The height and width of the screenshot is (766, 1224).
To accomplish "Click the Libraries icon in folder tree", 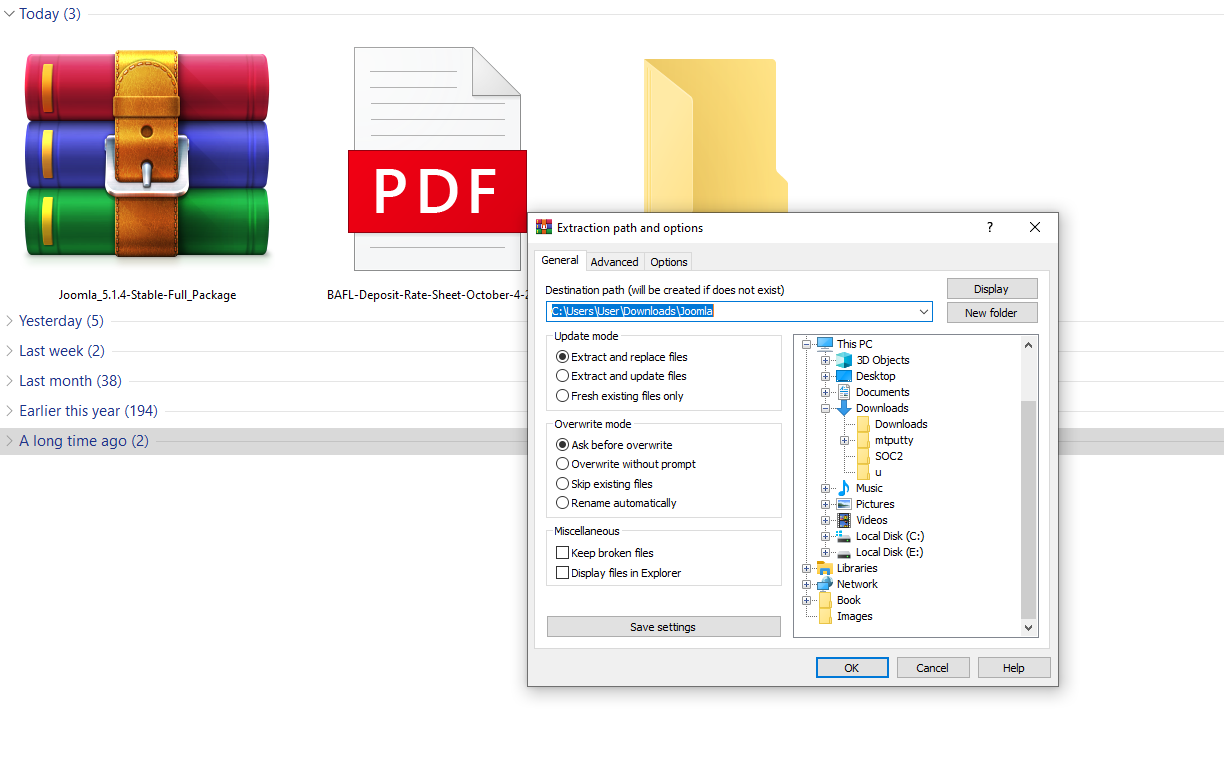I will coord(825,568).
